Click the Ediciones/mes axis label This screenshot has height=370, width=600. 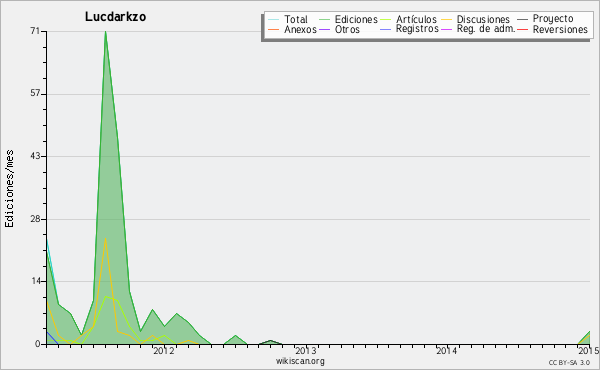(9, 189)
